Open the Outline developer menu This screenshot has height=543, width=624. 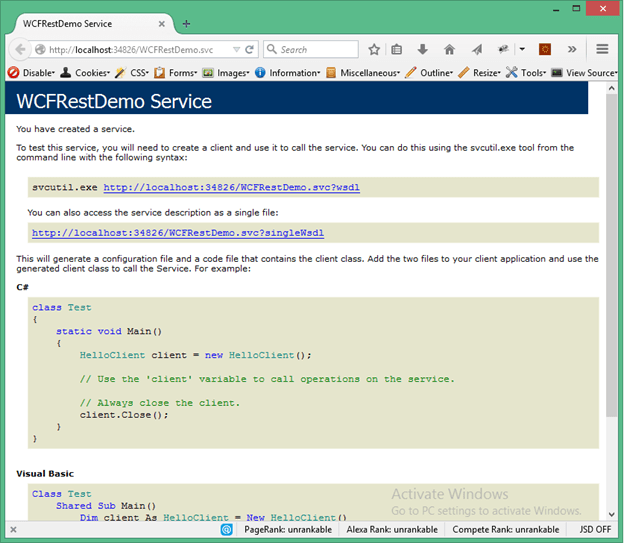pos(429,73)
